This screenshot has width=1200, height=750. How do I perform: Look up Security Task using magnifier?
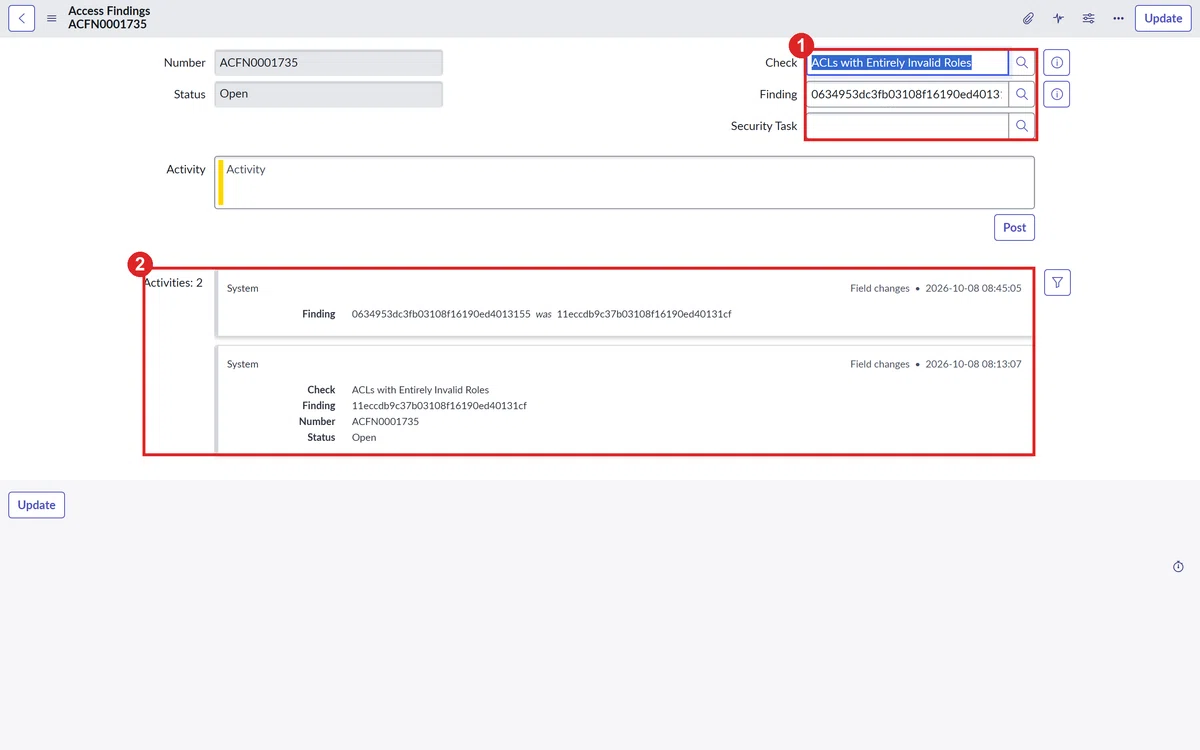pos(1022,126)
